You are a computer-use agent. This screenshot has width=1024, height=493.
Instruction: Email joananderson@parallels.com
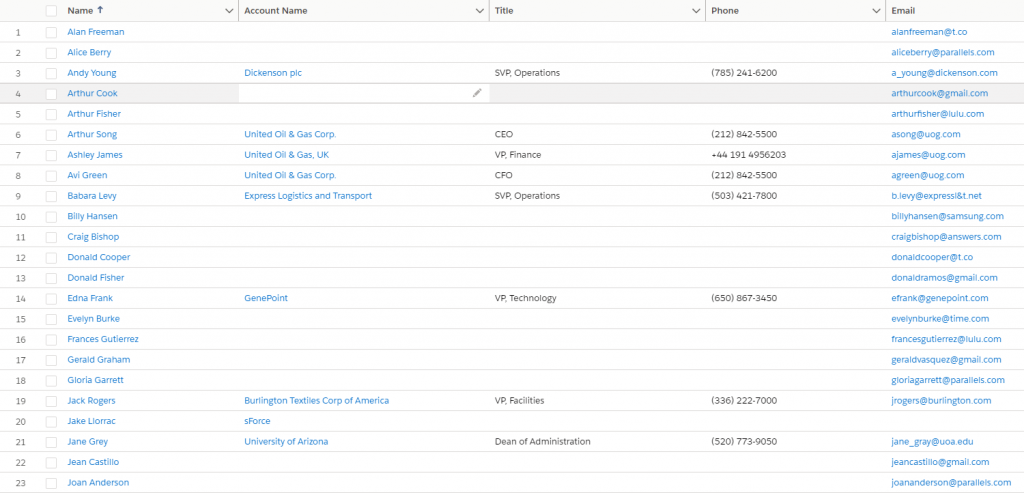click(x=952, y=483)
